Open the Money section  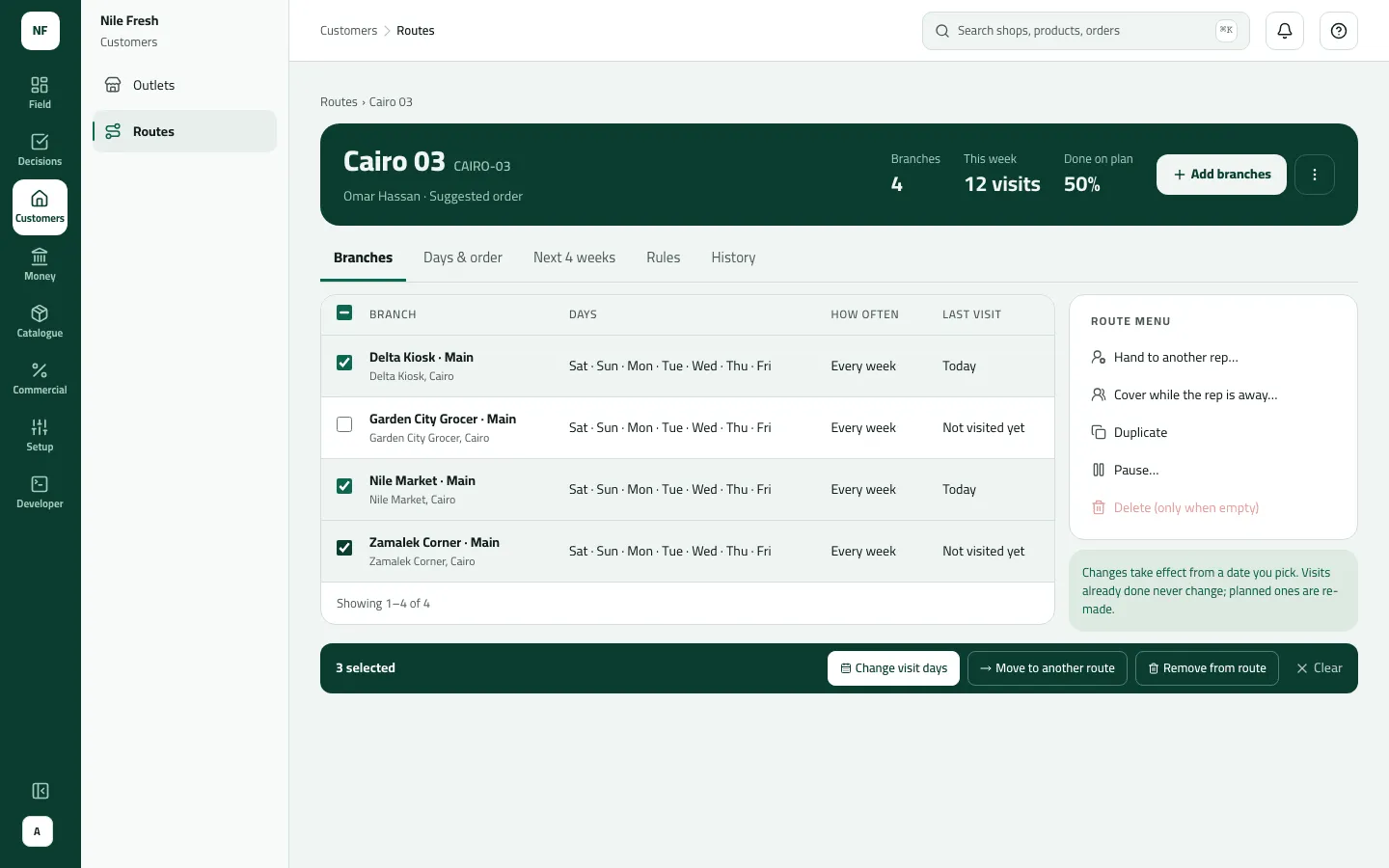[x=40, y=265]
